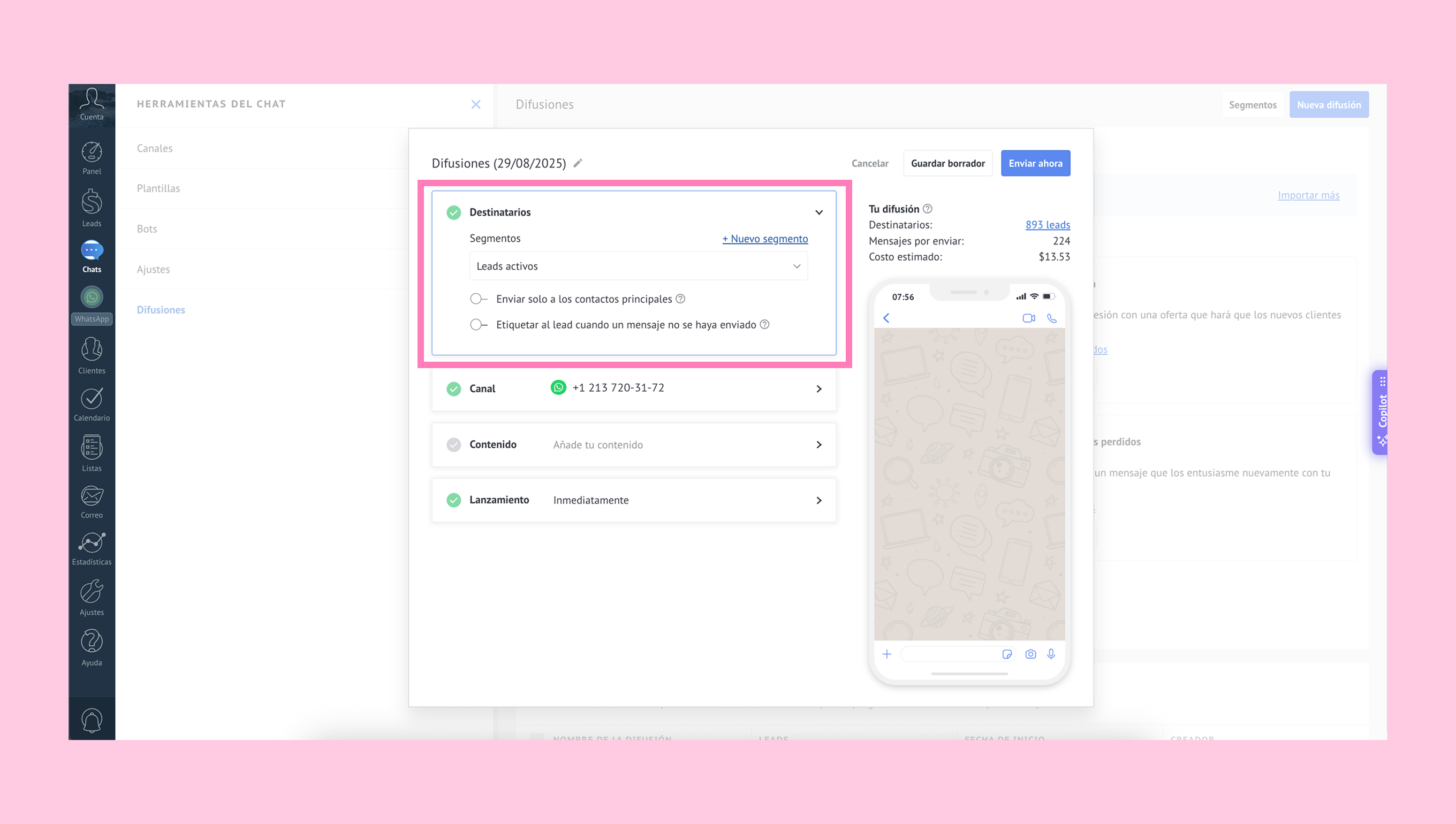Expand the Lanzamiento section

pos(818,500)
